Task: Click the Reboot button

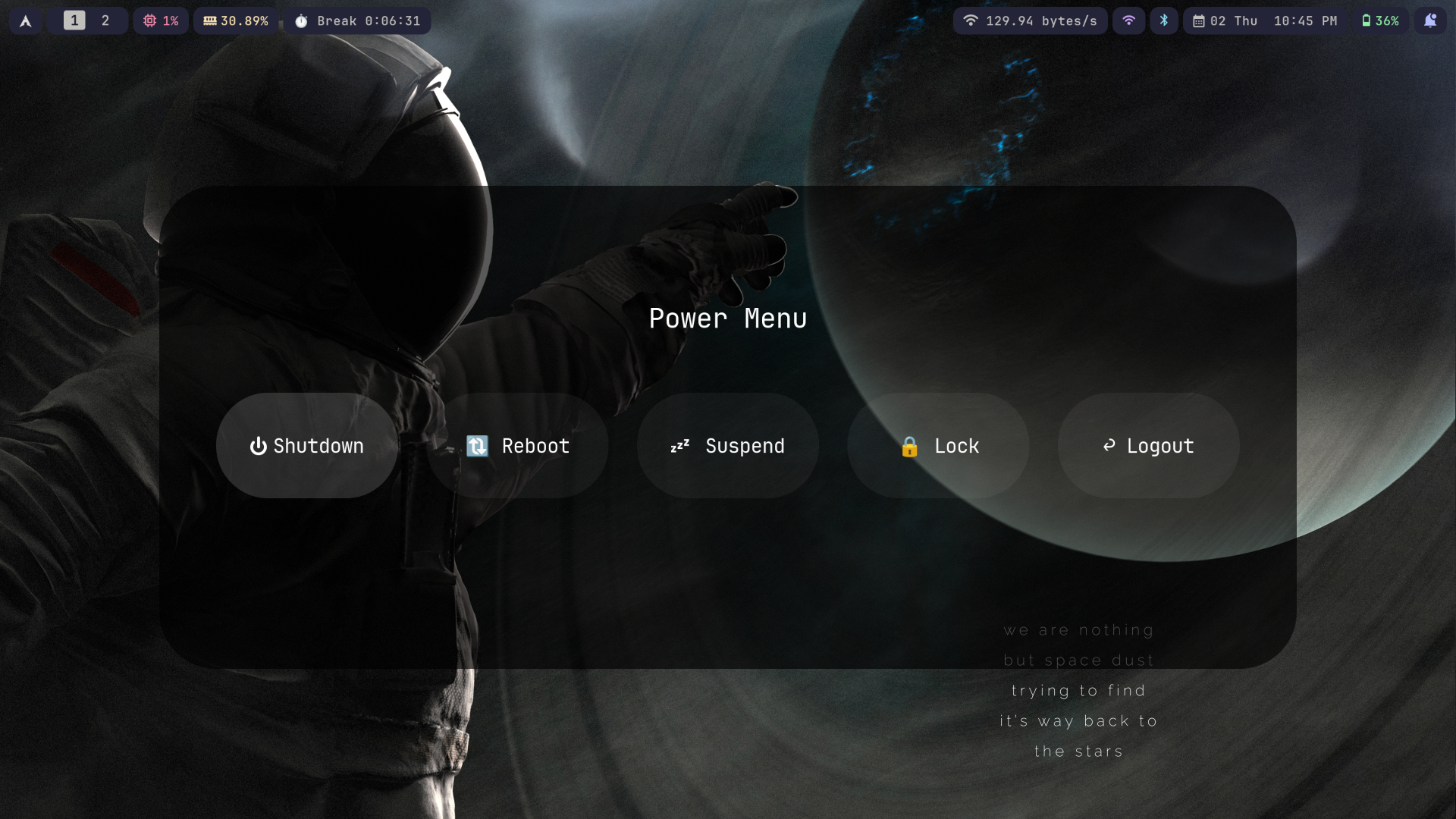Action: (517, 446)
